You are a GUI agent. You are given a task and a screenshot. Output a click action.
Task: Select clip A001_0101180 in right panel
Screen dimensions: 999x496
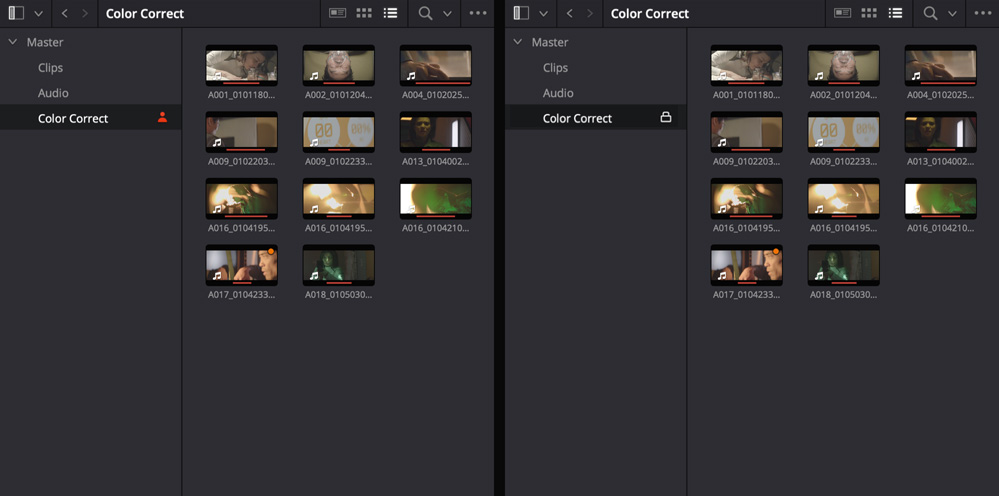[747, 66]
